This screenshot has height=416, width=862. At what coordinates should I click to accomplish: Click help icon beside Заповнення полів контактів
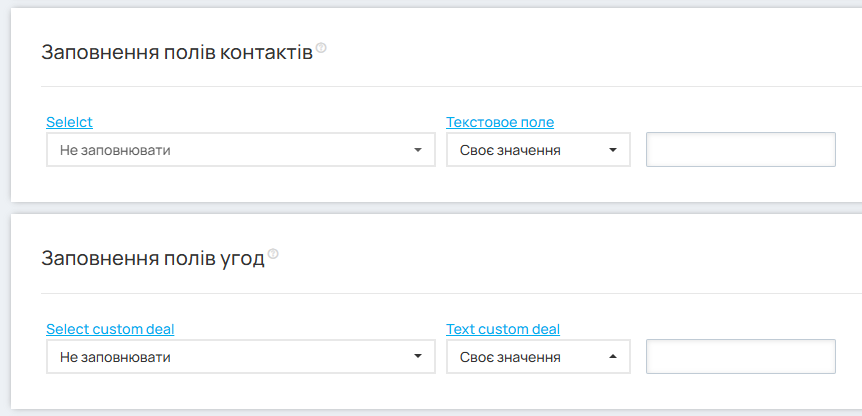[321, 48]
